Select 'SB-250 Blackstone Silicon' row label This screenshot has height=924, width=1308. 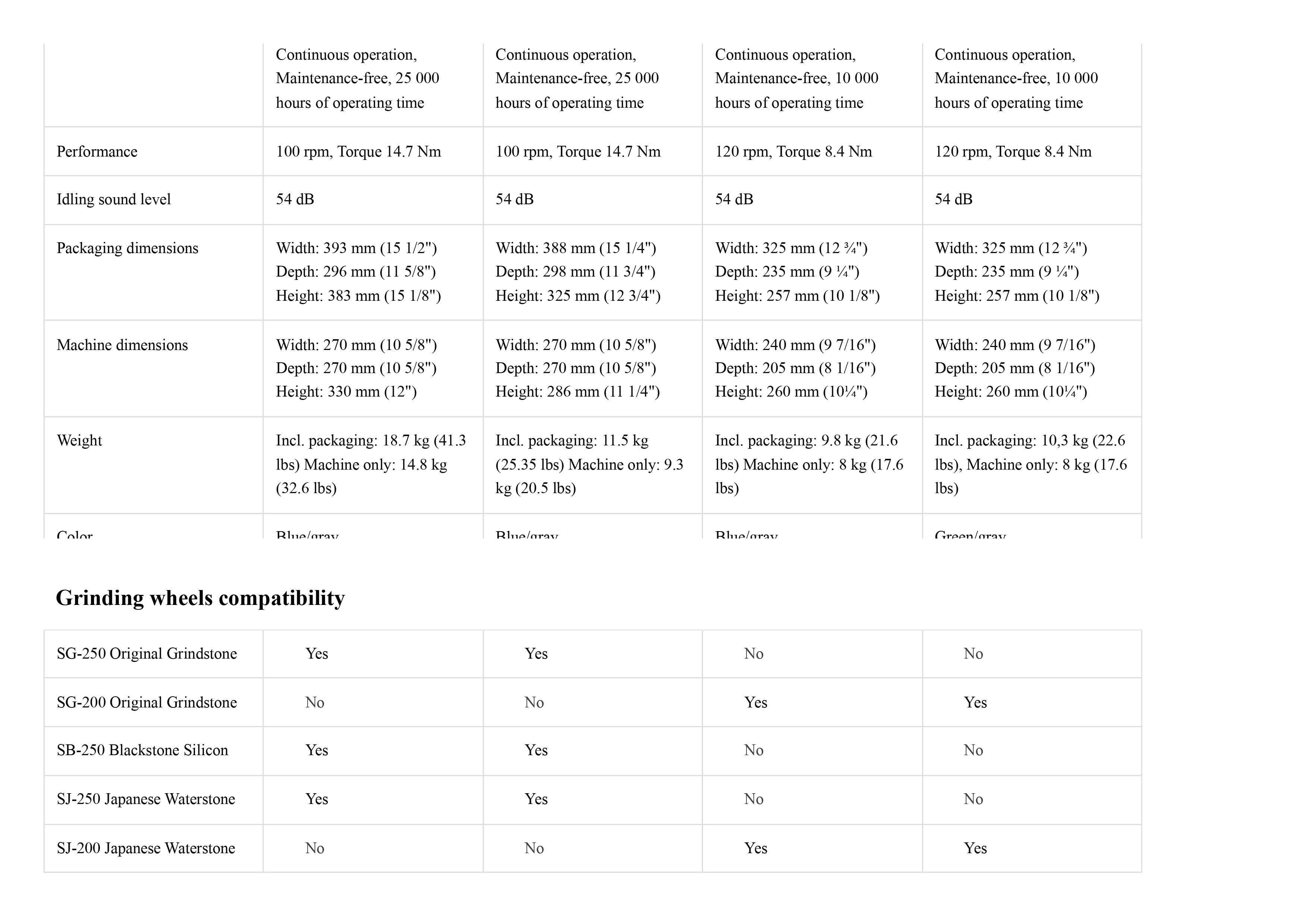(x=142, y=751)
